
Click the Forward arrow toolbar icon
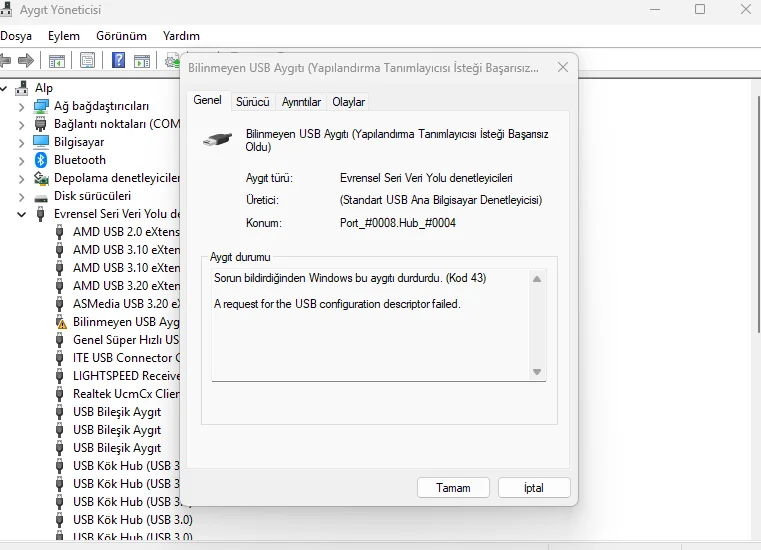[x=26, y=61]
